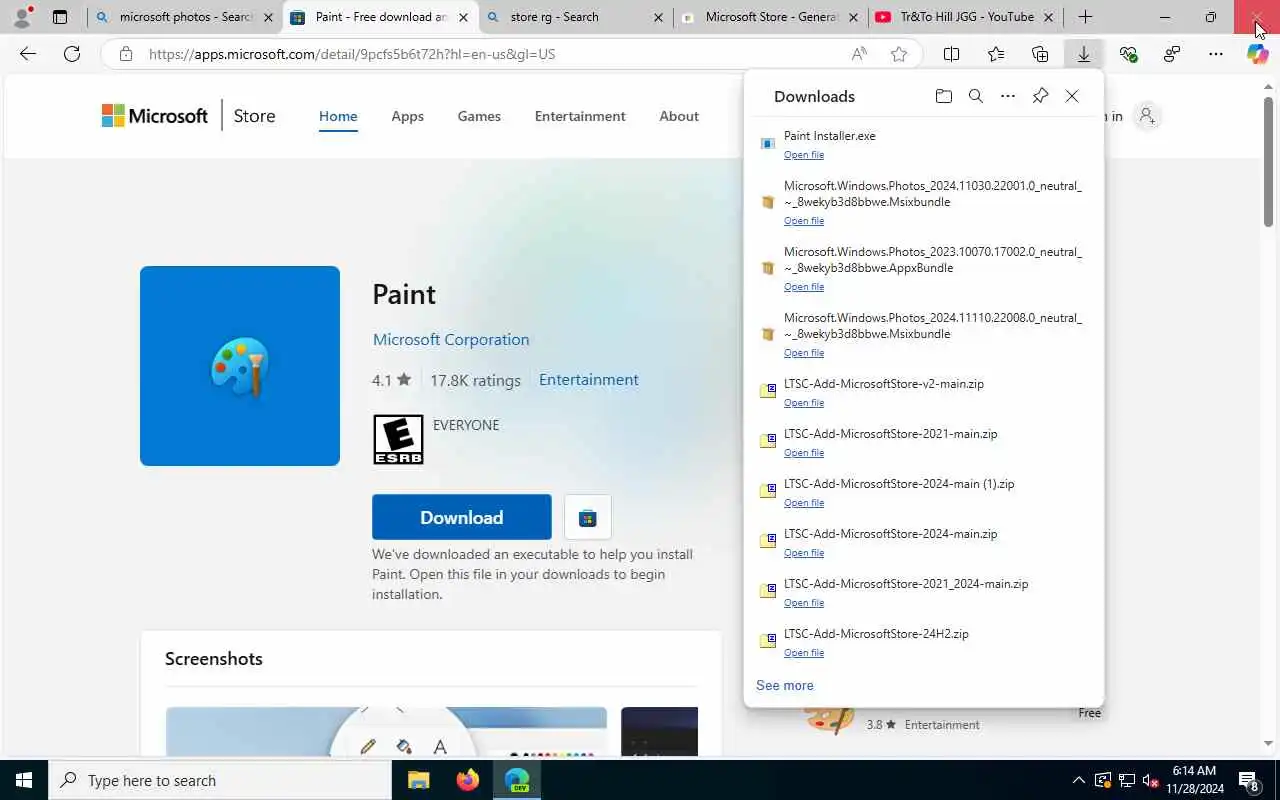Click the Open in Store app icon button
The height and width of the screenshot is (800, 1280).
(x=588, y=517)
